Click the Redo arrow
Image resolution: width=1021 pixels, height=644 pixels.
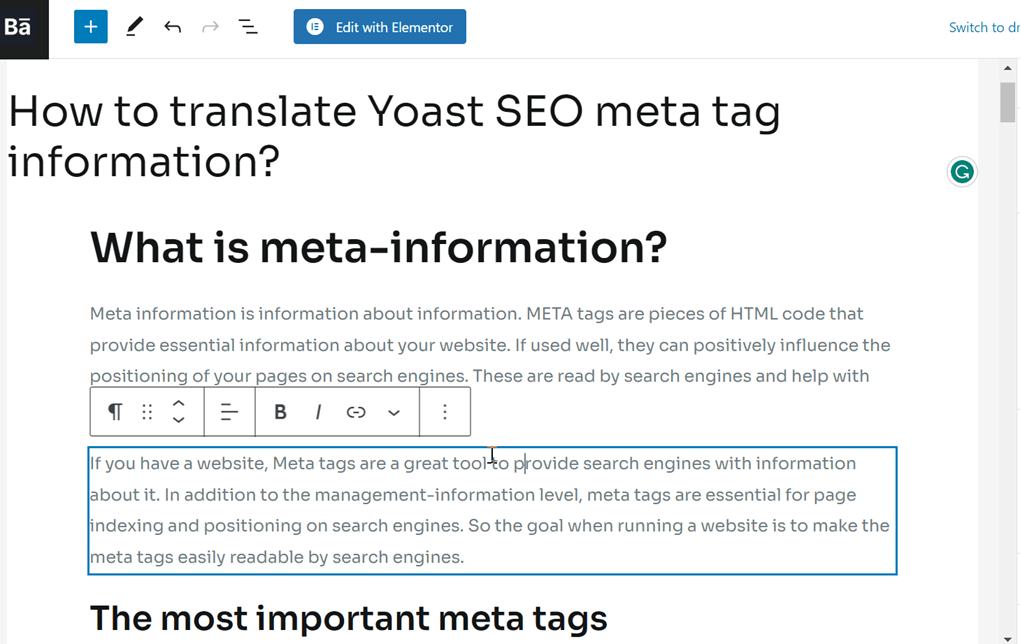(x=210, y=27)
